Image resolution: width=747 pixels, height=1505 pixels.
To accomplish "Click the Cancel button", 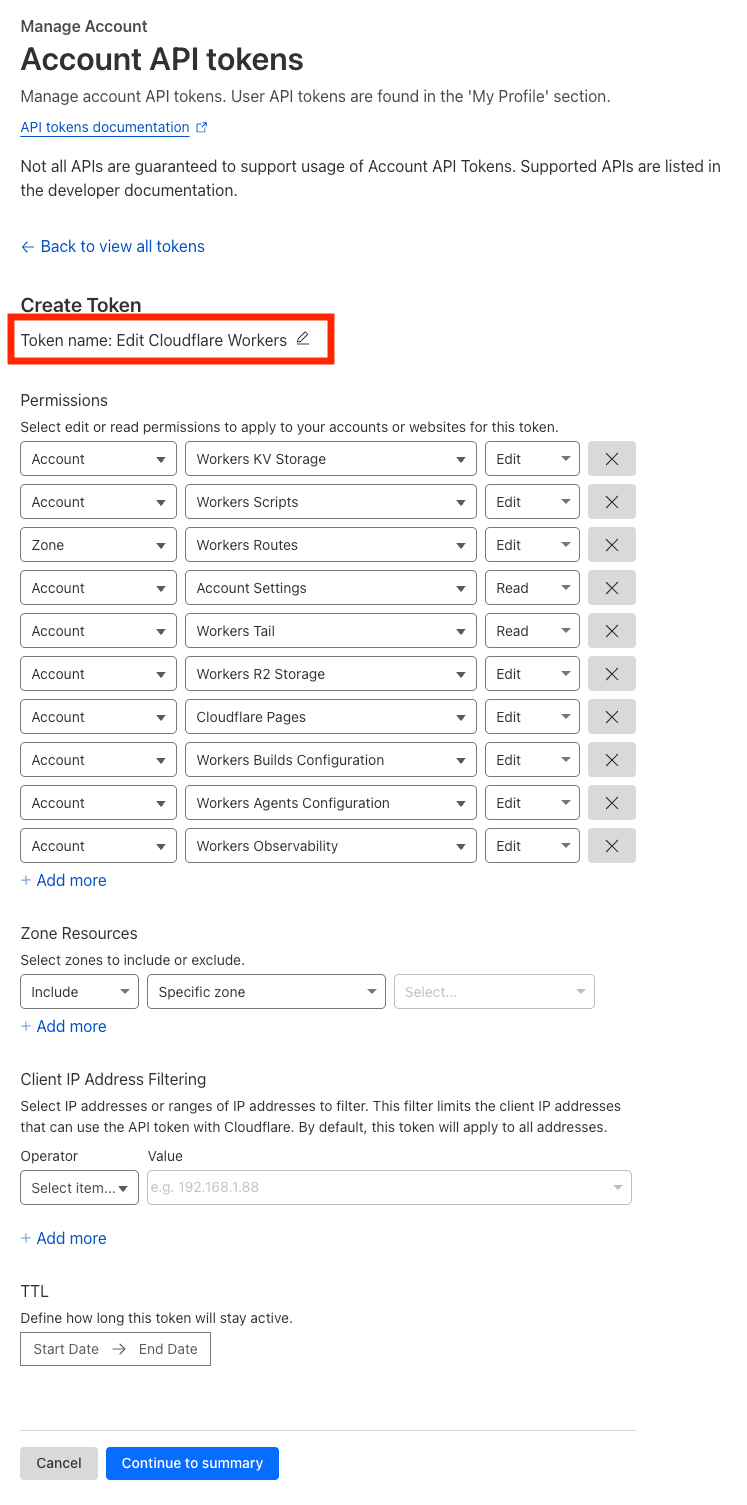I will click(59, 1463).
